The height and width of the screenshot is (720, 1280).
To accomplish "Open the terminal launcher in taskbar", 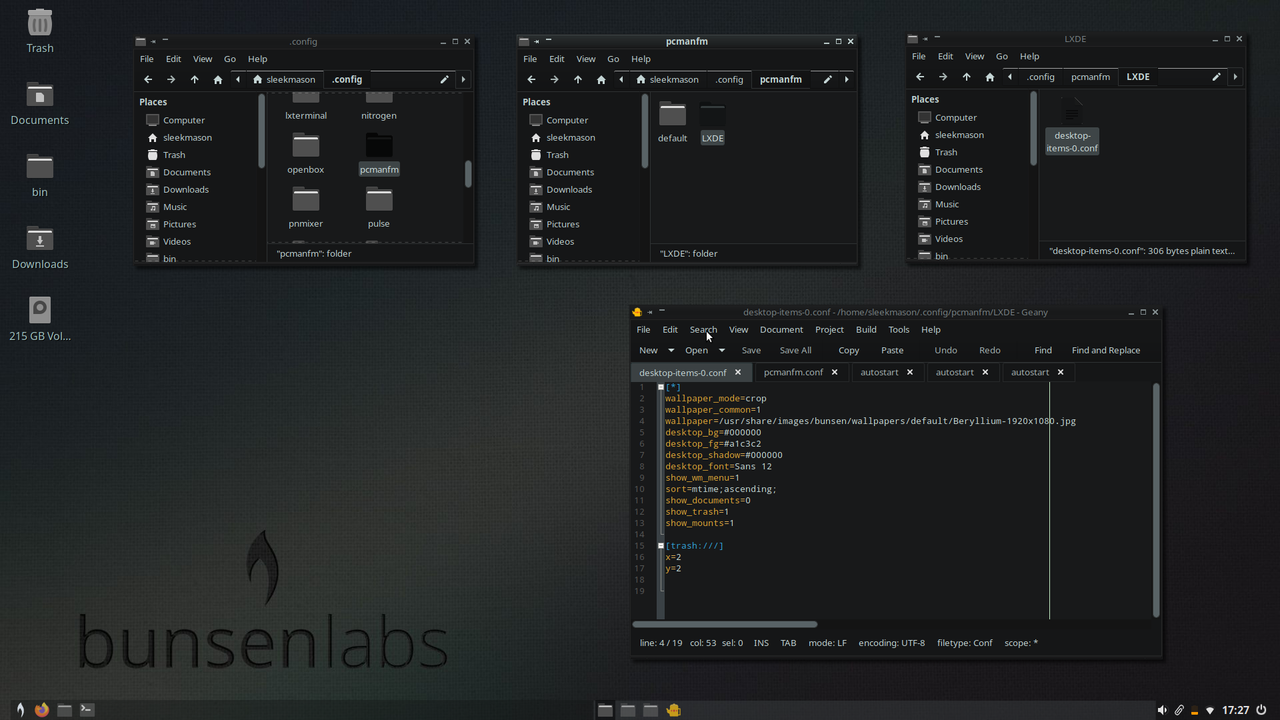I will (87, 710).
